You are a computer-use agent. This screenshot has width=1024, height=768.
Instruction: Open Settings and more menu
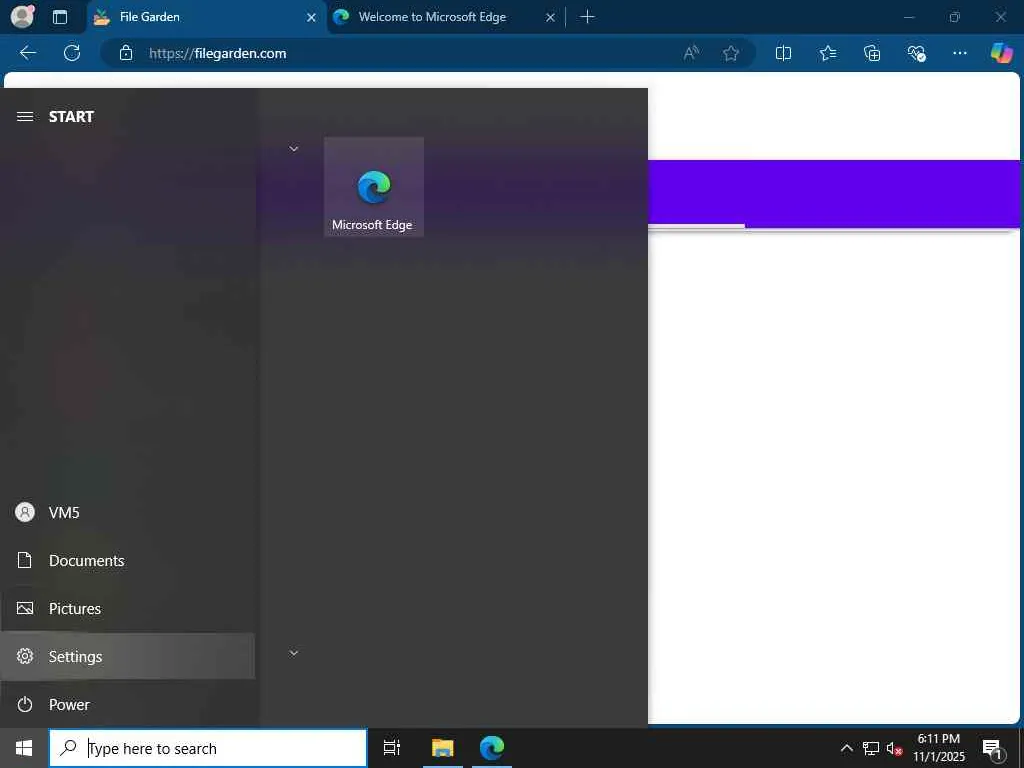point(959,53)
